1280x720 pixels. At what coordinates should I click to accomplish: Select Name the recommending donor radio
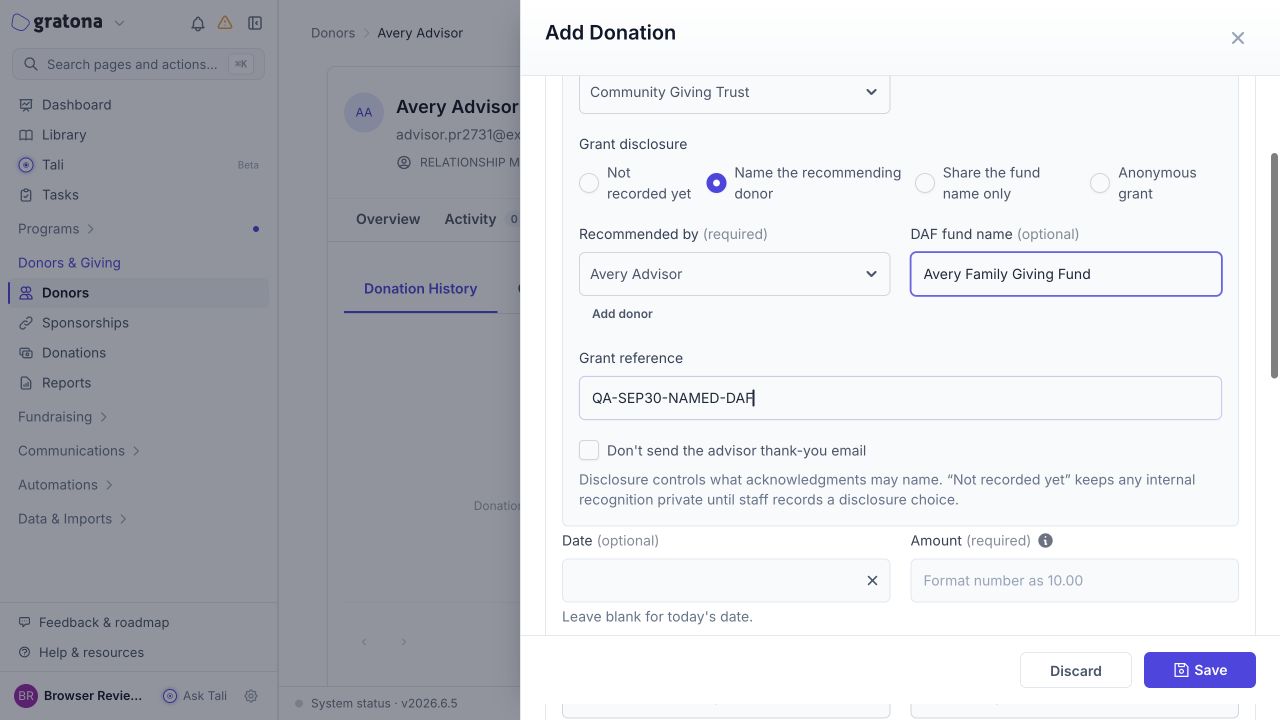(716, 183)
